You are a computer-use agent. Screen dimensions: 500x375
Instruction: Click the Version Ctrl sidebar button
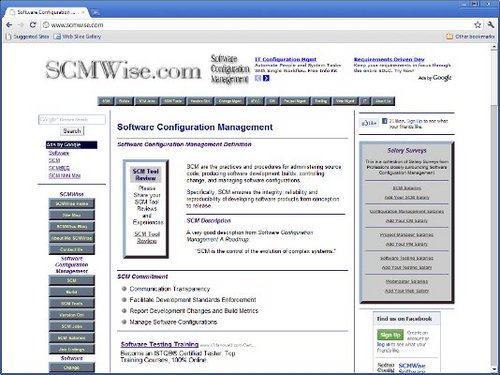pos(72,315)
